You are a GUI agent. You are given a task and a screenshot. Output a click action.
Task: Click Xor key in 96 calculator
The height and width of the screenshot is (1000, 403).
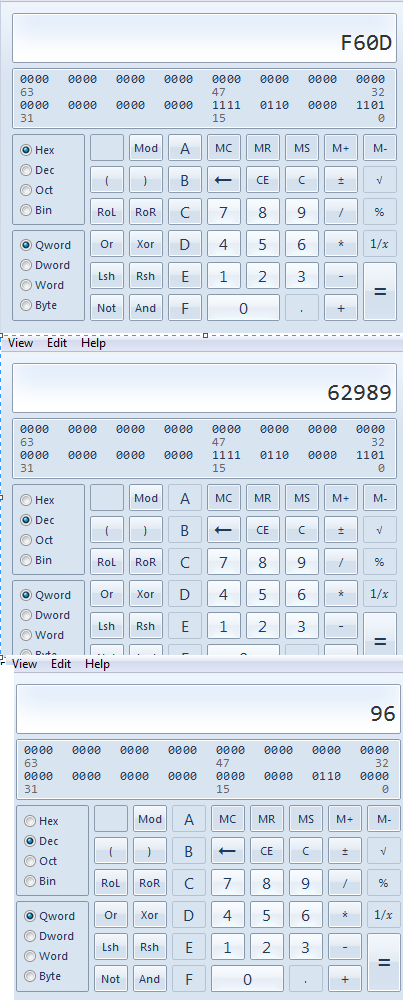pos(150,915)
